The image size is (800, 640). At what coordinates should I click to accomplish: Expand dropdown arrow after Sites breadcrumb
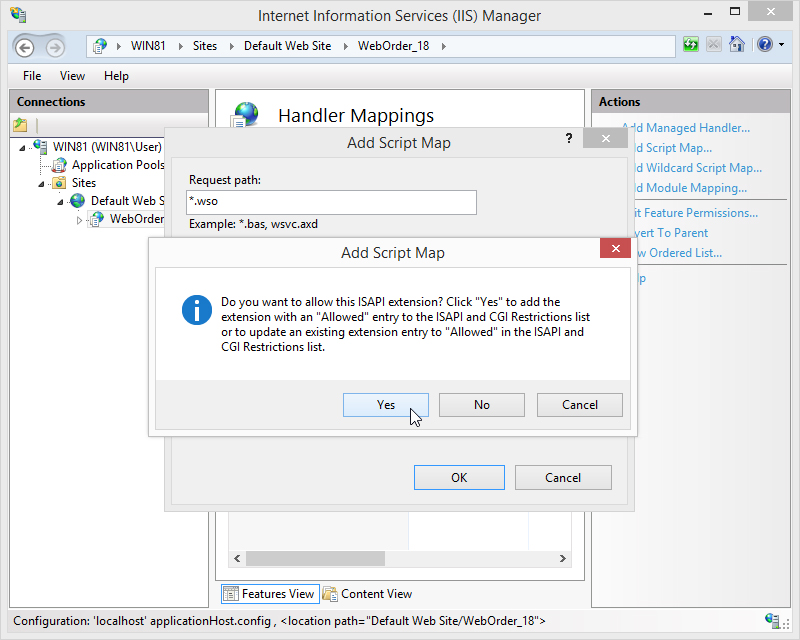231,46
